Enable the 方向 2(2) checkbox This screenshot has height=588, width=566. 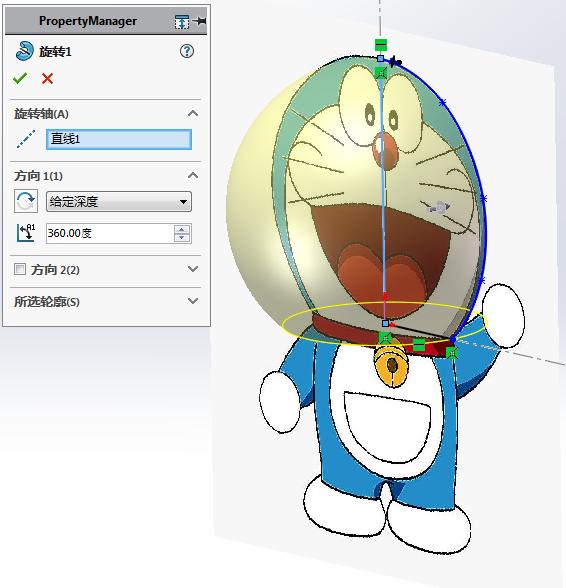pos(20,269)
